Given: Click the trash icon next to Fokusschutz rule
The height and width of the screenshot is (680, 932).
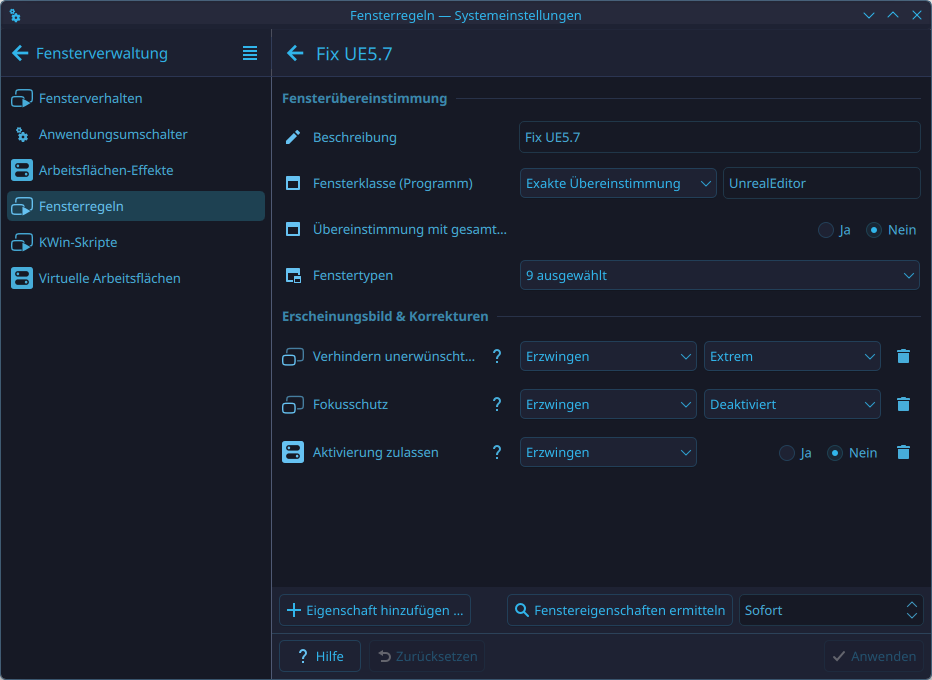Looking at the screenshot, I should (903, 404).
